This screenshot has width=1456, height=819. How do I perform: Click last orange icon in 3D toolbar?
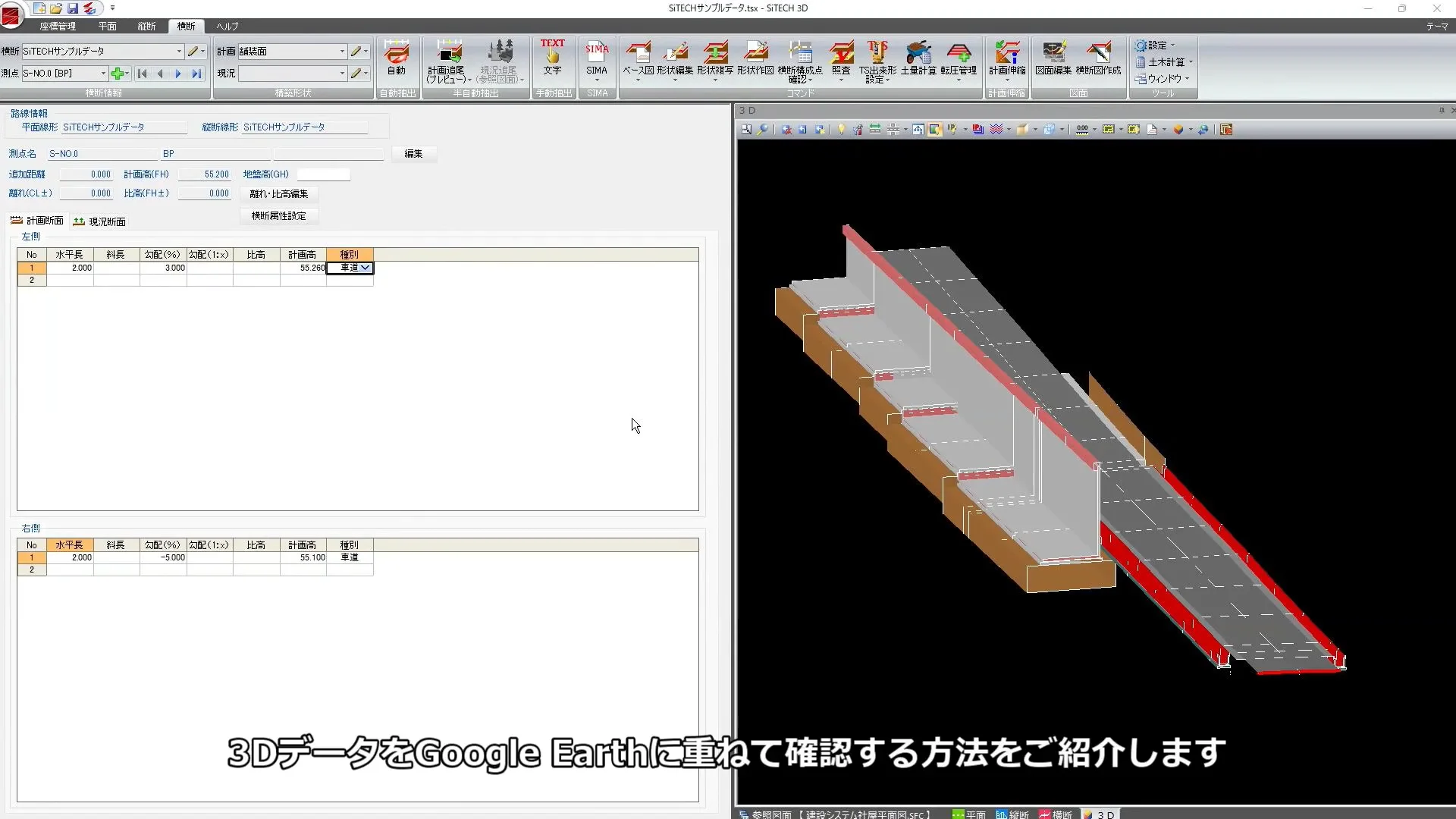click(x=1226, y=130)
